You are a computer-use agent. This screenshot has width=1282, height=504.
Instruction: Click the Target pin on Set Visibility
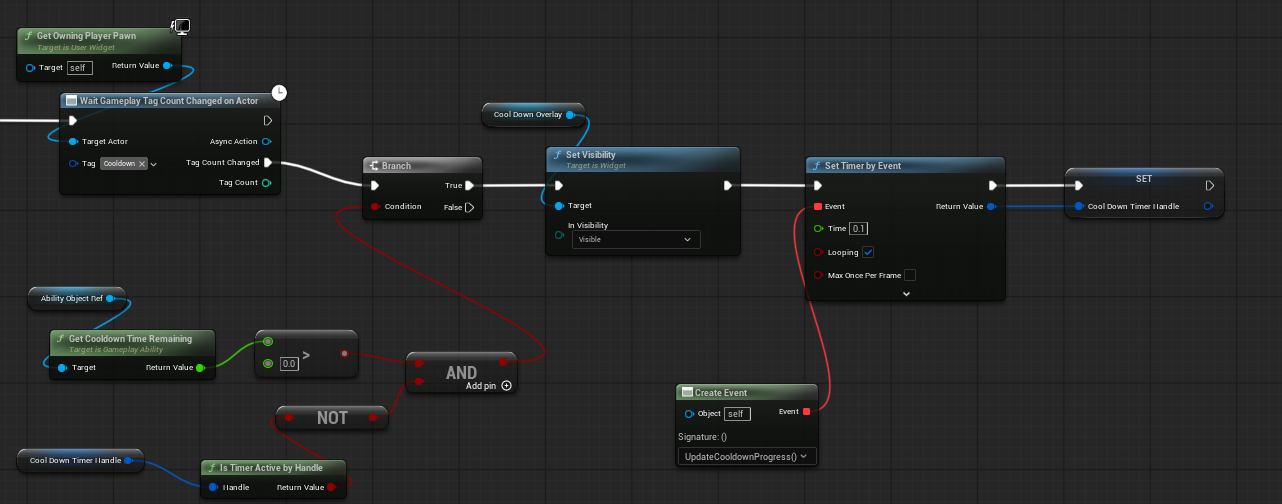point(559,206)
